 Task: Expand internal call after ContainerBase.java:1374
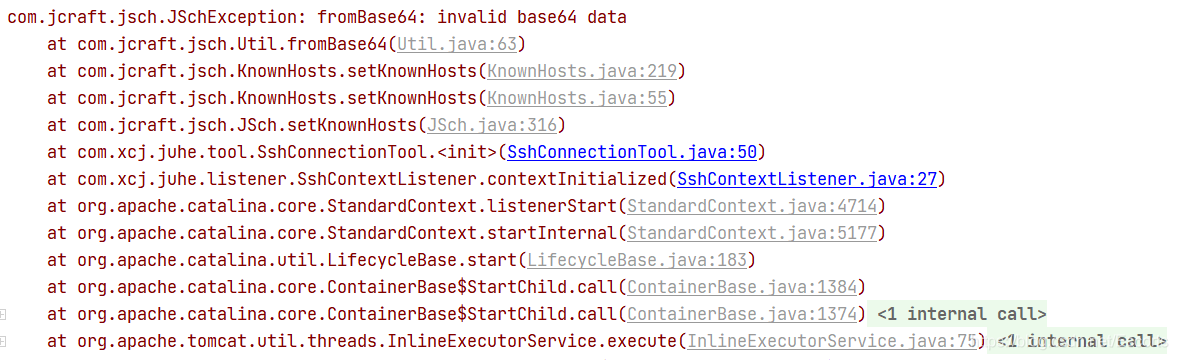point(962,314)
